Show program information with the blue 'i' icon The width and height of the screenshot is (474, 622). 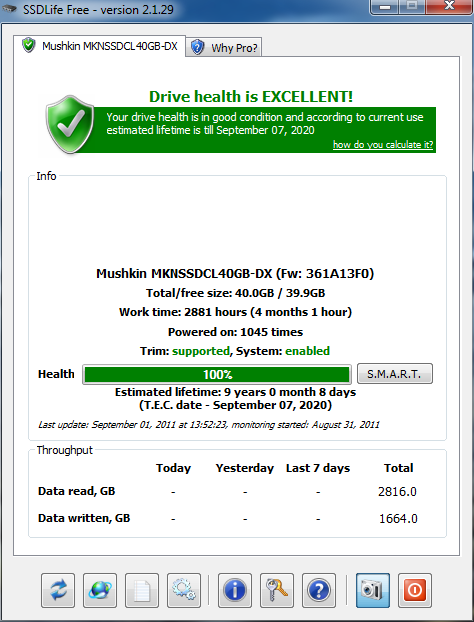tap(235, 590)
